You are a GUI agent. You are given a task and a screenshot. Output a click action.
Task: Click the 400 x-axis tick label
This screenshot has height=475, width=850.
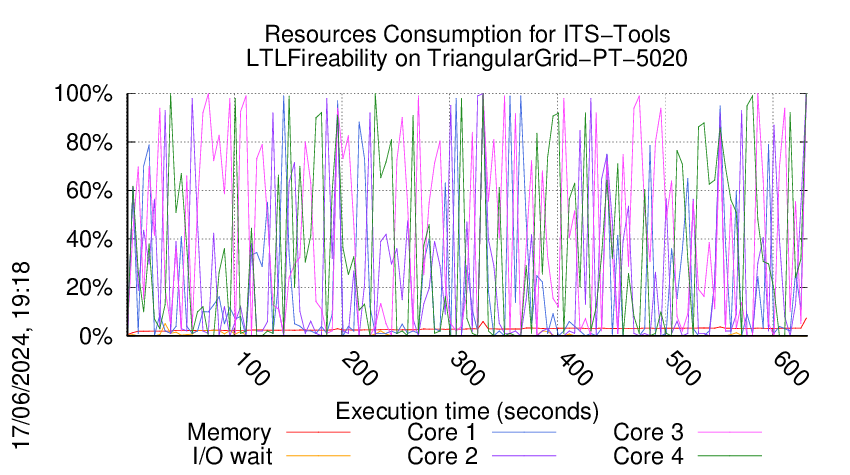pyautogui.click(x=575, y=369)
